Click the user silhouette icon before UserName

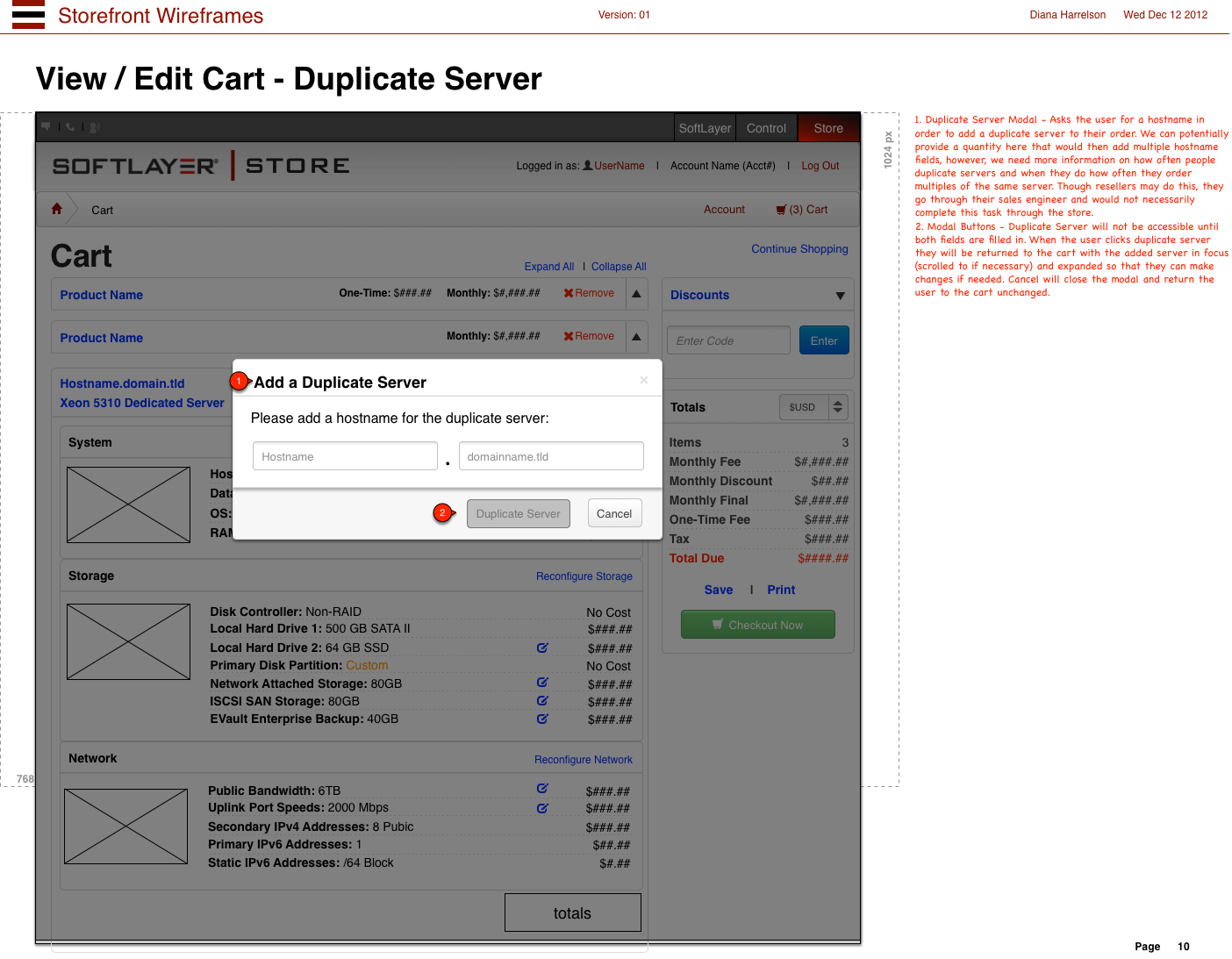pos(588,165)
